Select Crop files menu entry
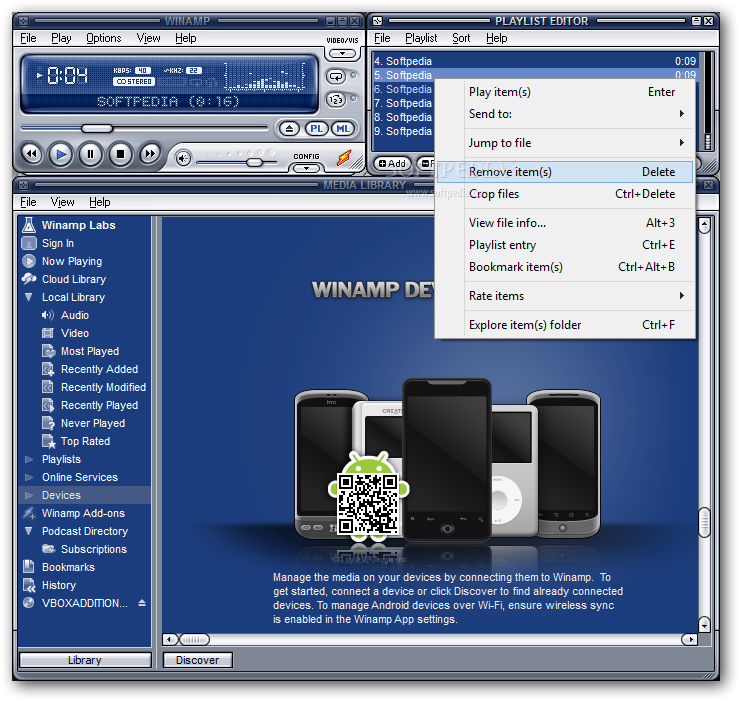The width and height of the screenshot is (740, 701). [x=565, y=194]
